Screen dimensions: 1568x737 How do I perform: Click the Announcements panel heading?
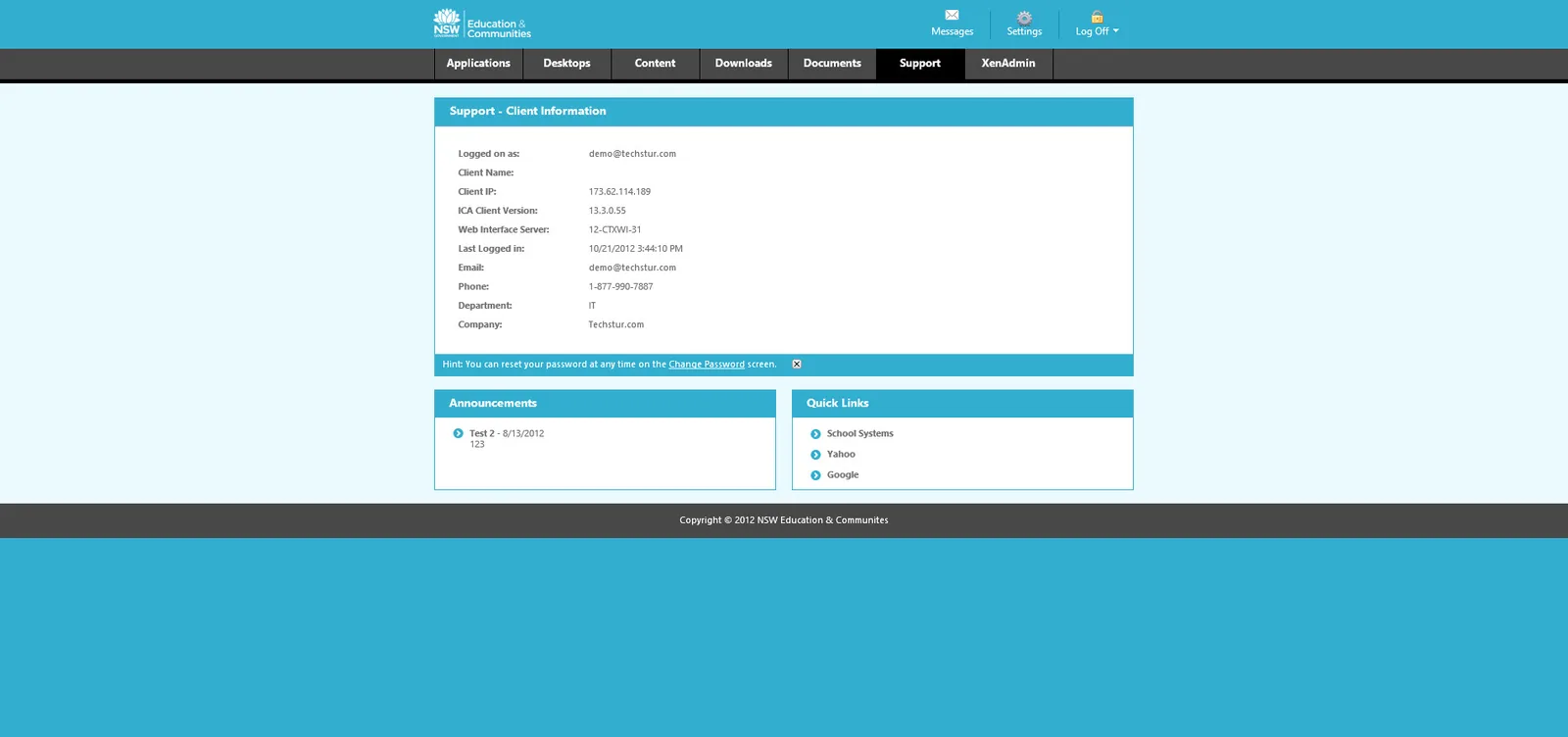493,404
